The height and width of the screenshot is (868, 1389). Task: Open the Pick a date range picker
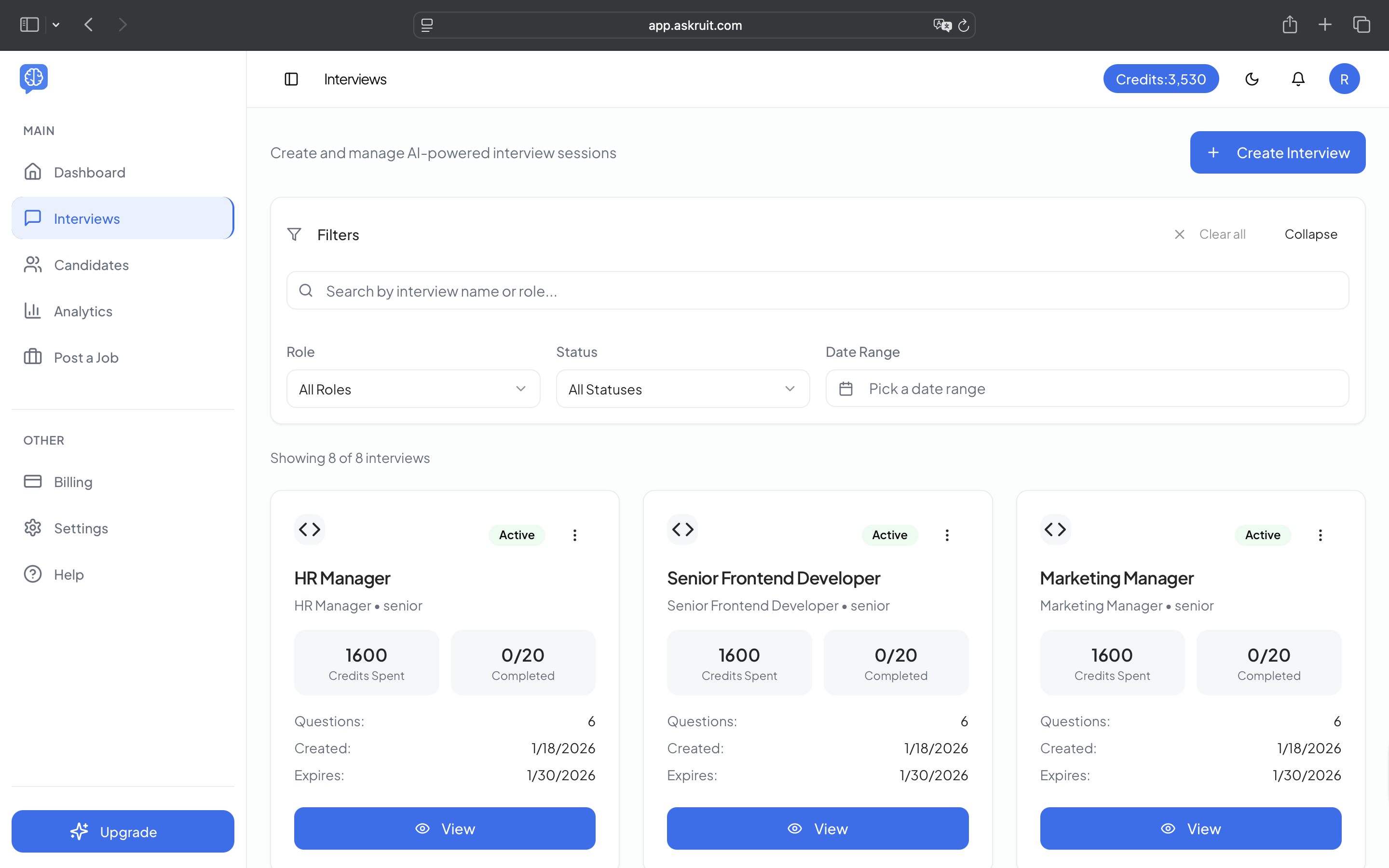[x=1087, y=389]
